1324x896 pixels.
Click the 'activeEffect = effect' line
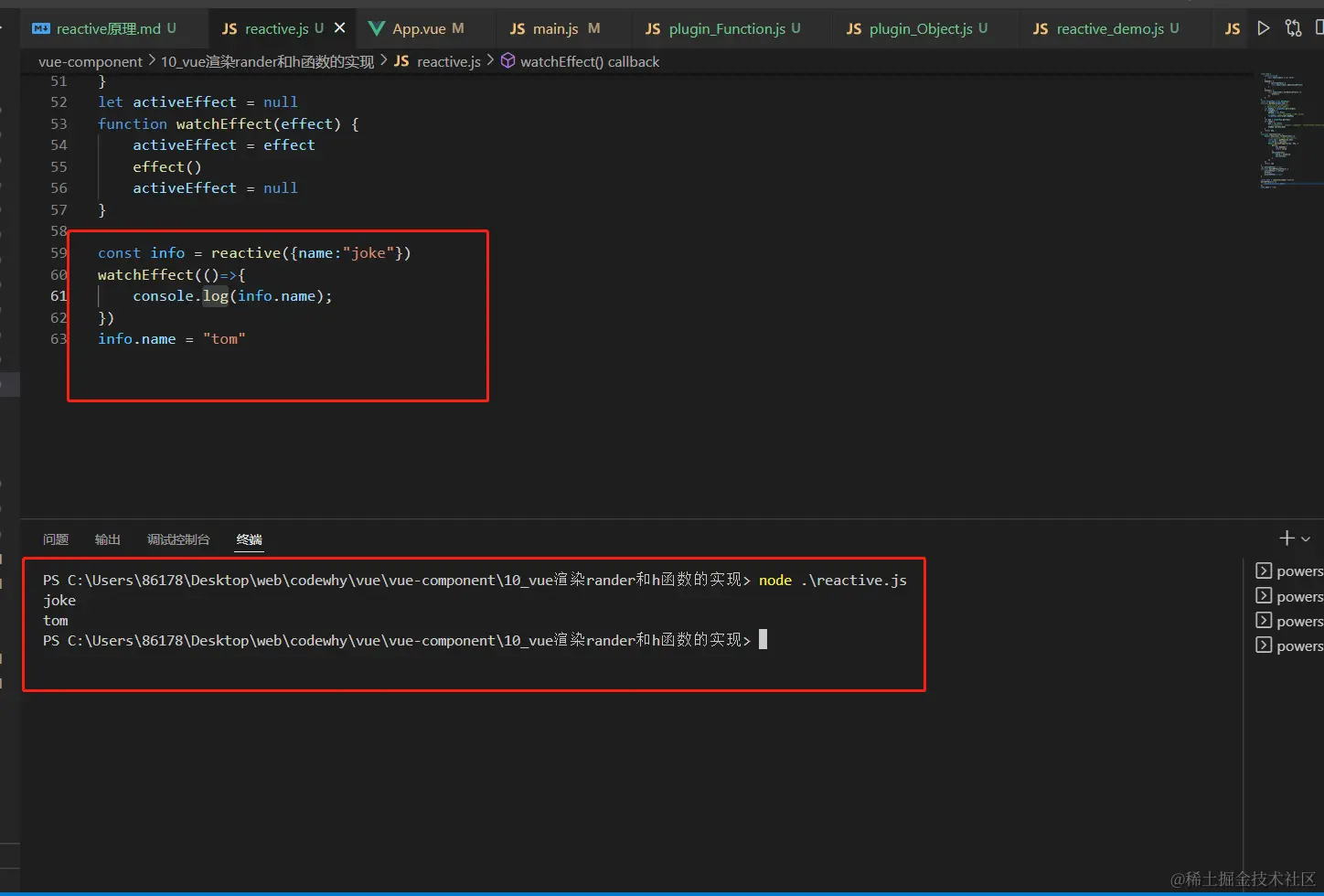[x=224, y=144]
